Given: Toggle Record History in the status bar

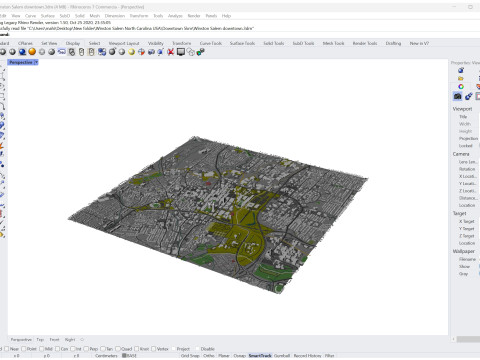Looking at the screenshot, I should [x=307, y=356].
